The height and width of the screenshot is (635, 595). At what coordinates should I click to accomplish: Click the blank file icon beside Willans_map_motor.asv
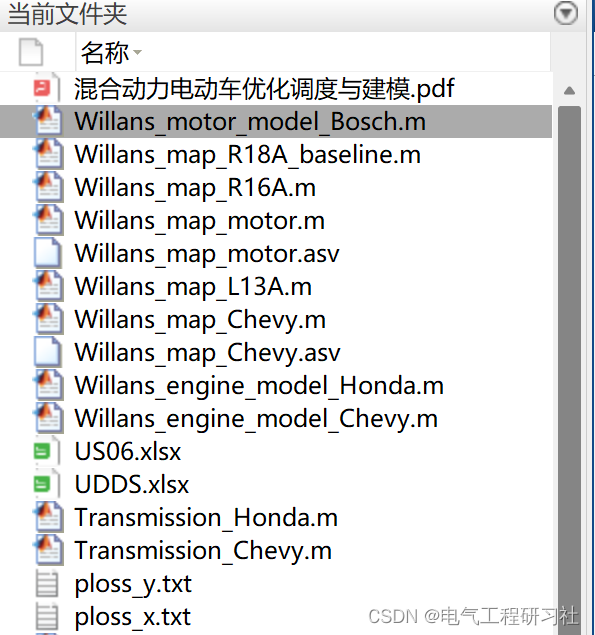point(48,253)
